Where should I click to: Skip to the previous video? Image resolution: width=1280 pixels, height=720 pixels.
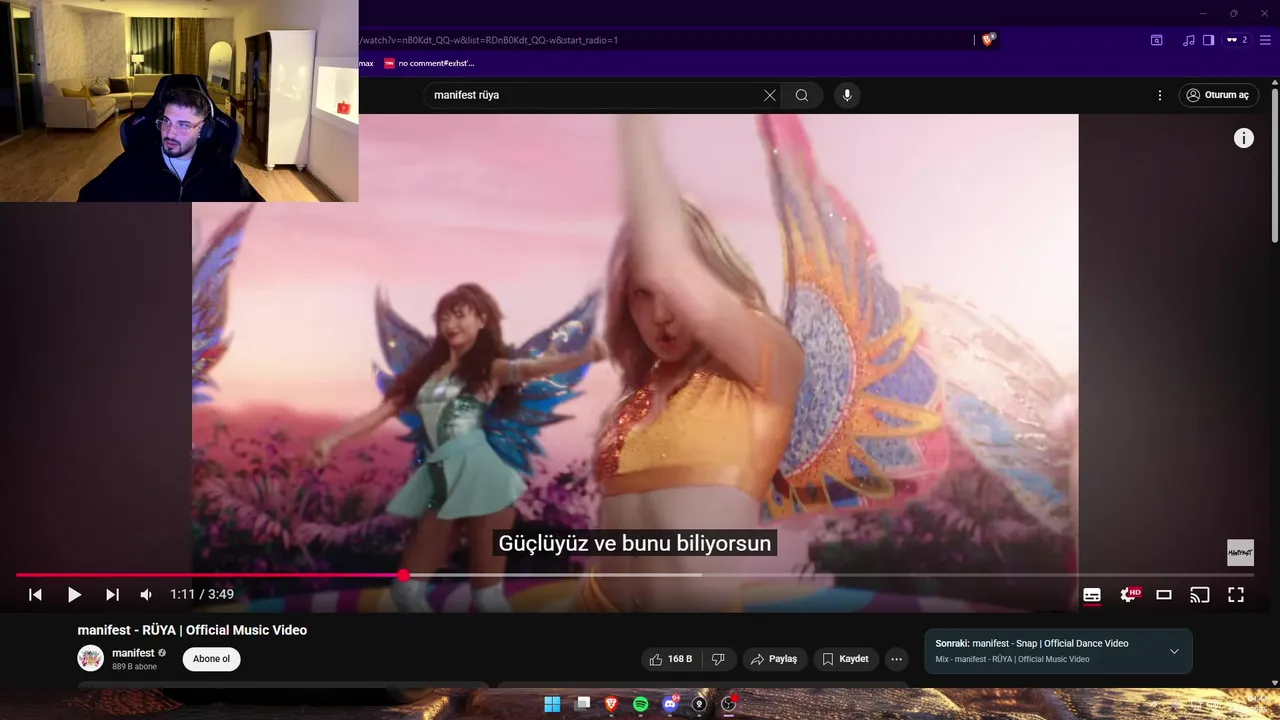35,594
